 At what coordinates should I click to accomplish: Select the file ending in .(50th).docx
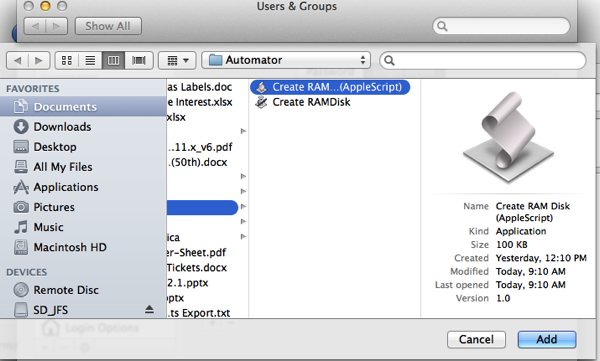[x=197, y=162]
